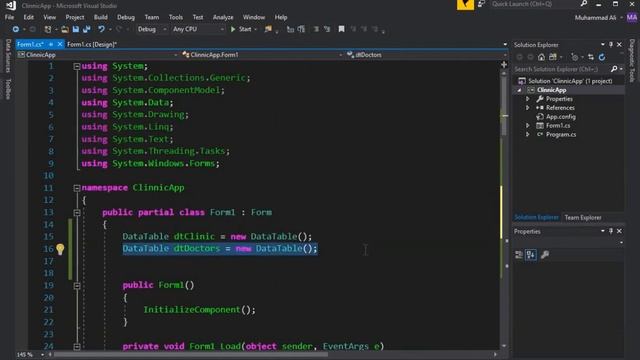Viewport: 640px width, 360px height.
Task: Click the Alphabetical sort icon in Properties panel
Action: click(x=531, y=255)
